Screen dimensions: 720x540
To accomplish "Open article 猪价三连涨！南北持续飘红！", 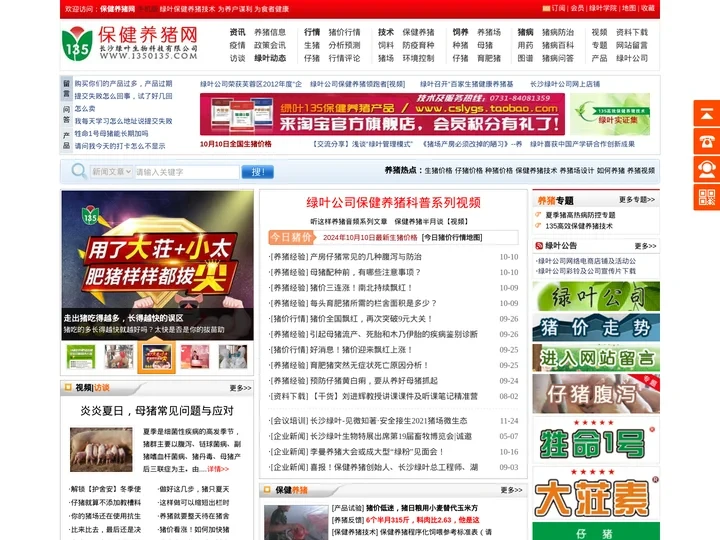I will tap(362, 288).
